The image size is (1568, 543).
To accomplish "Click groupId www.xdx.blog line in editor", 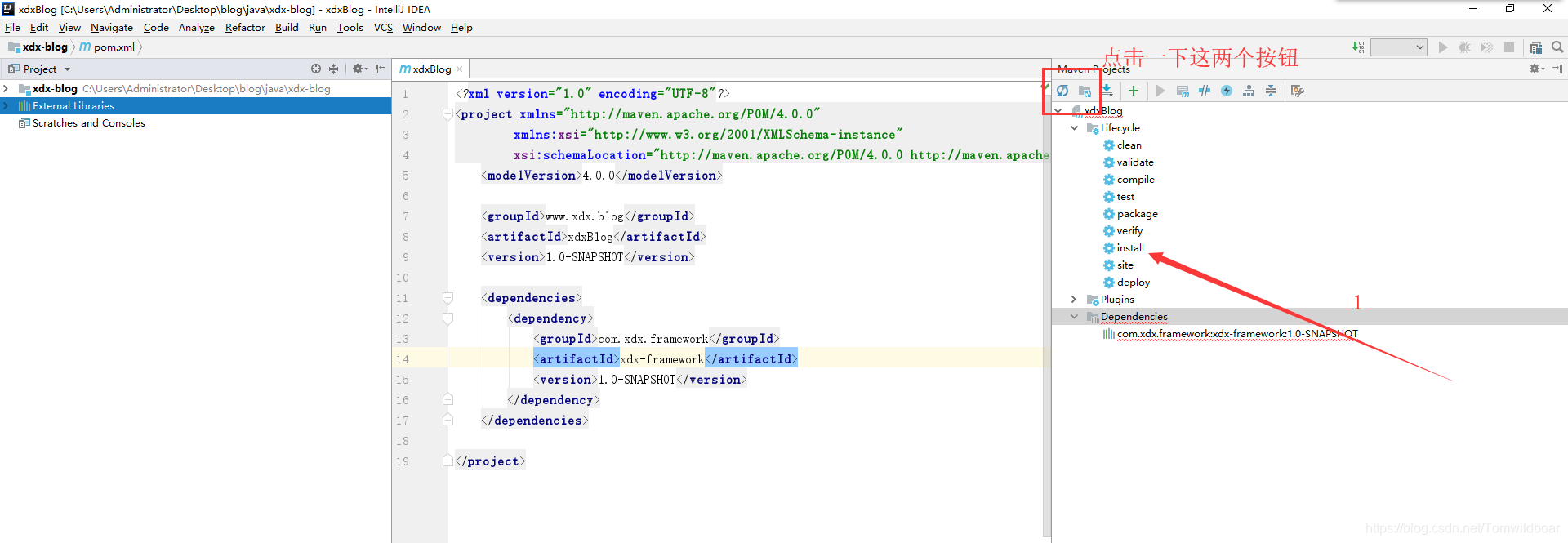I will [x=588, y=216].
